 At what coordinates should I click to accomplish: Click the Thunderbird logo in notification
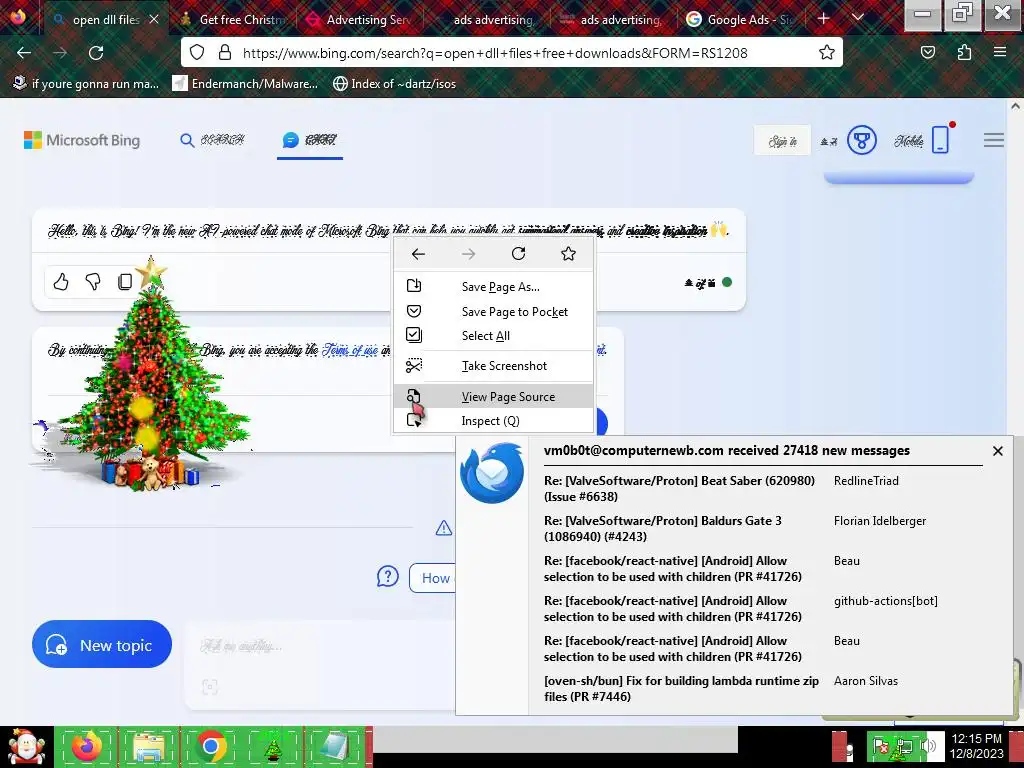(x=492, y=473)
